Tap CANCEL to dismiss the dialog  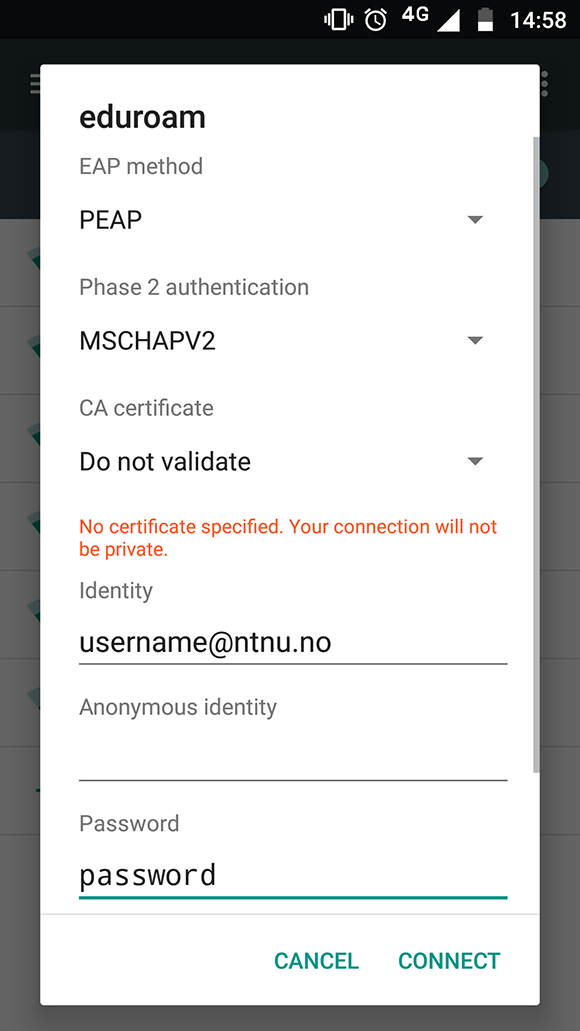click(x=316, y=961)
